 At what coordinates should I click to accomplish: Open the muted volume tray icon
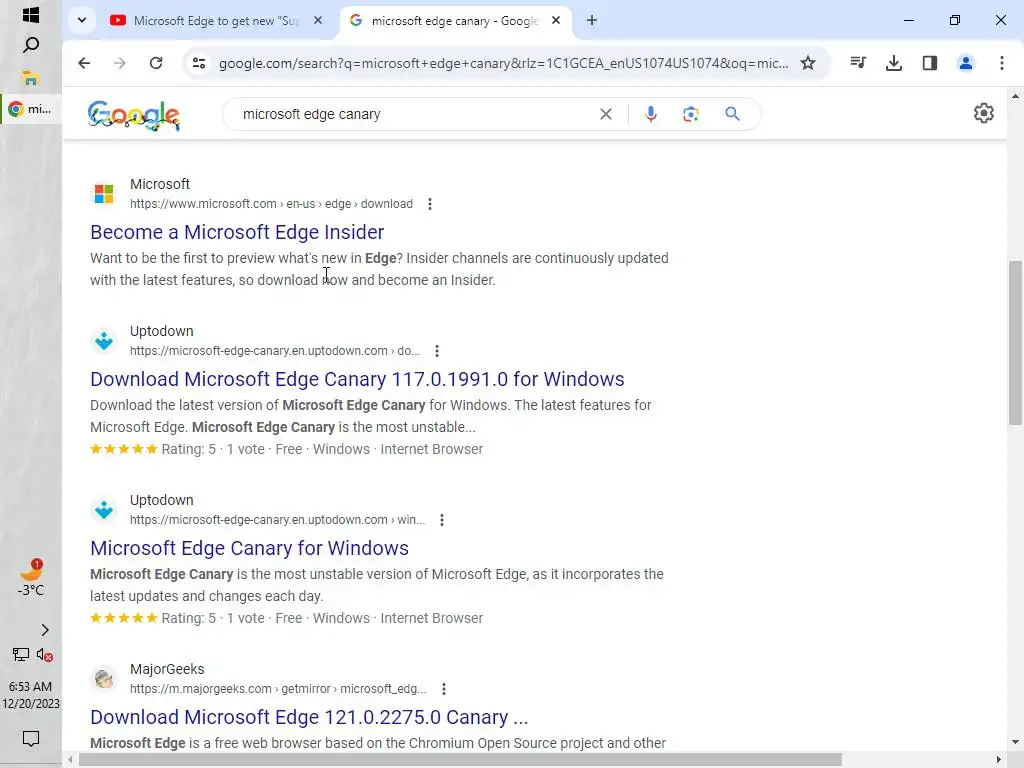(x=44, y=654)
